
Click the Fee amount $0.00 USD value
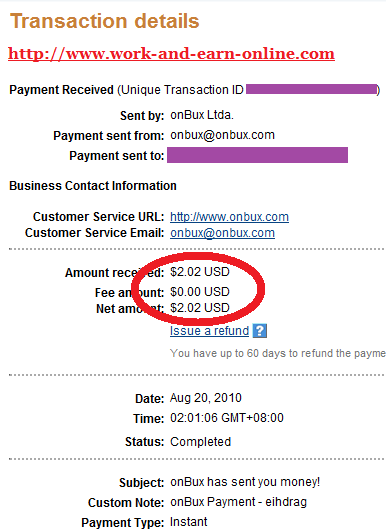[200, 291]
